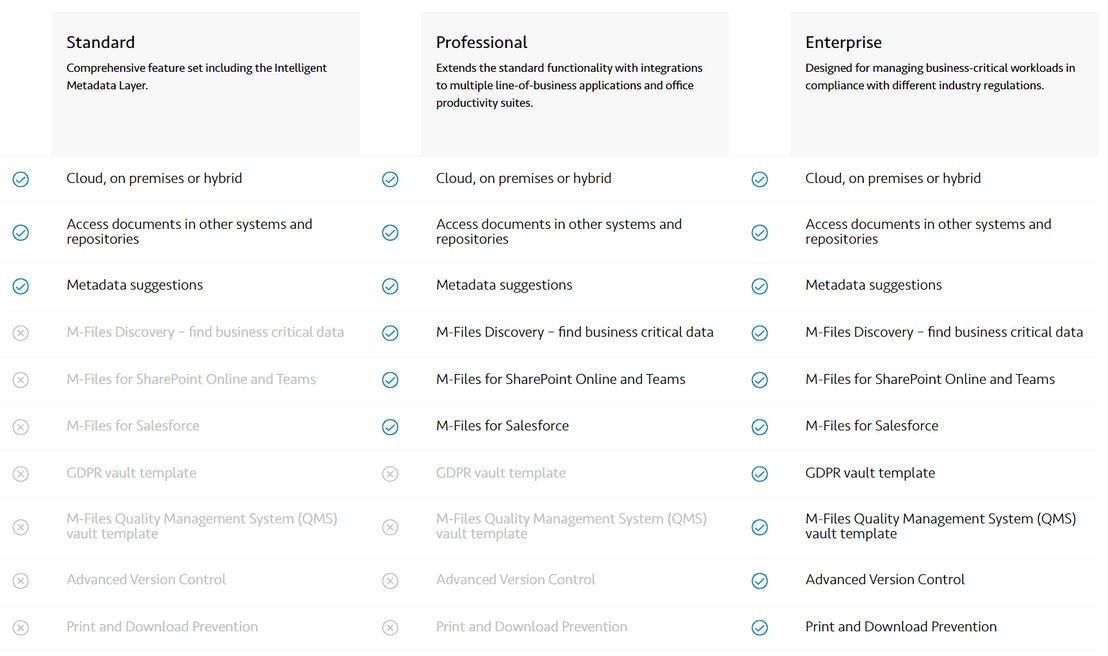
Task: Click 'Metadata suggestions' in the Professional column
Action: click(504, 285)
